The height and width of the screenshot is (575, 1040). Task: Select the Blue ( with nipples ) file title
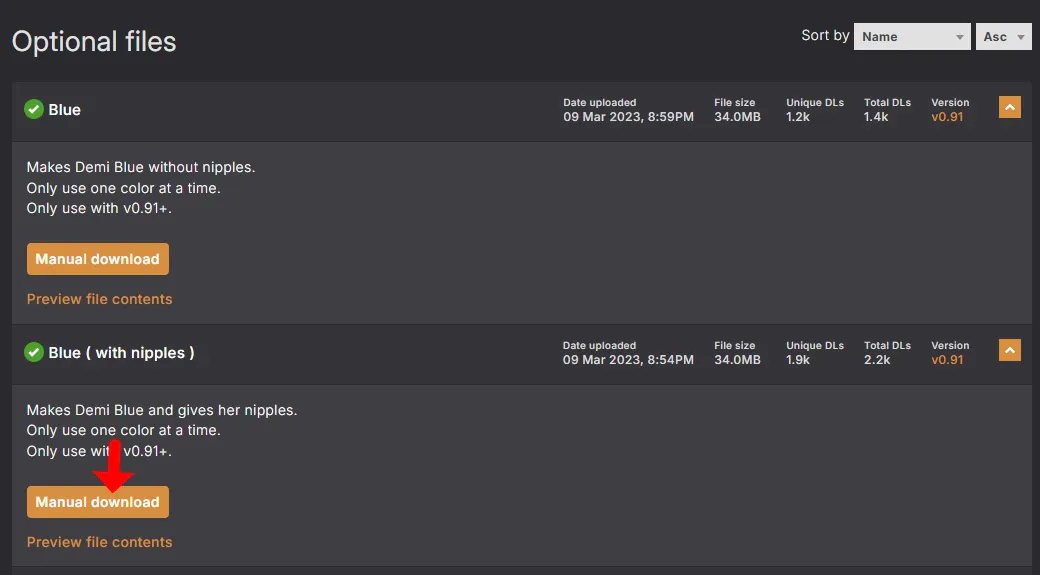click(121, 353)
